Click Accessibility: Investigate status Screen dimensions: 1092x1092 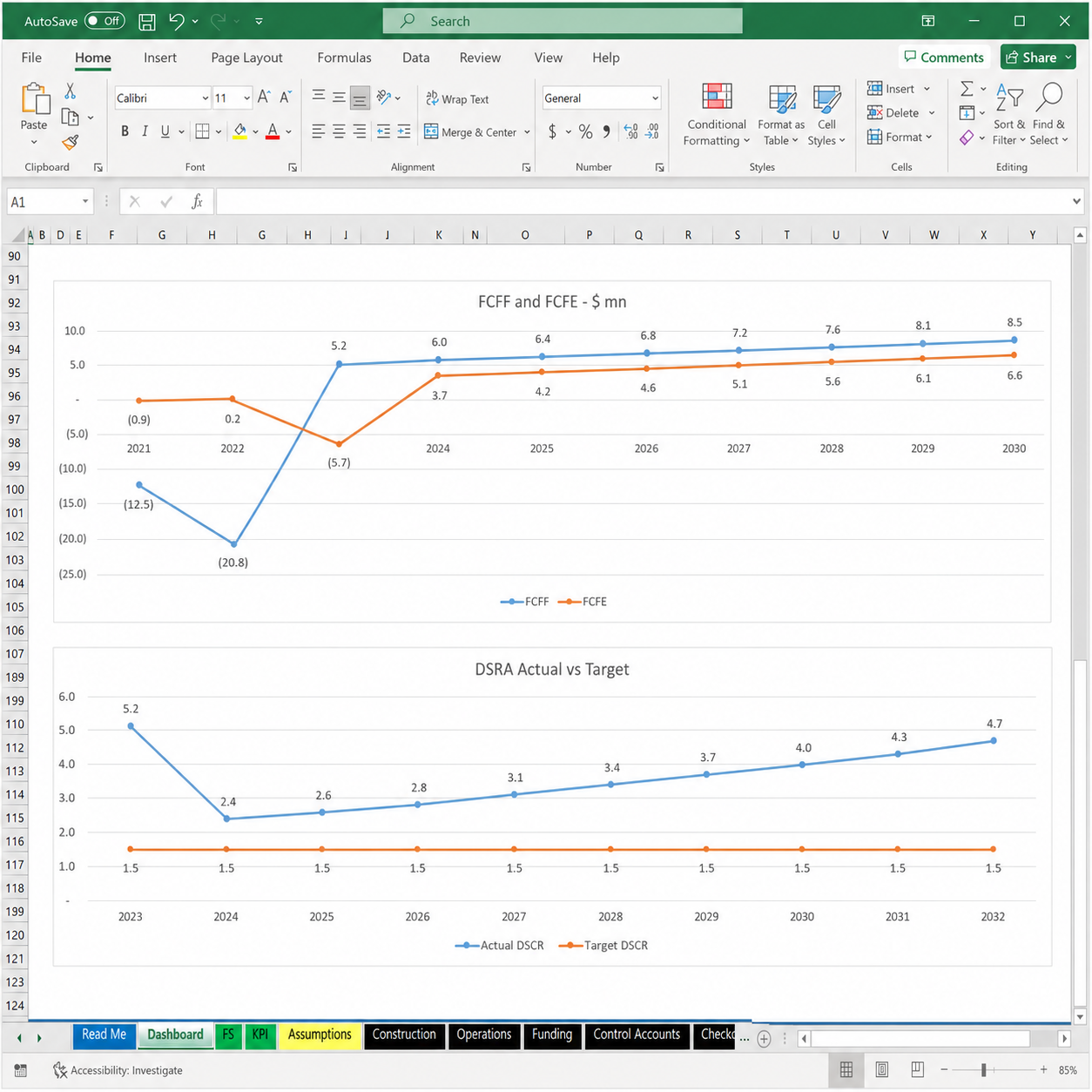[118, 1070]
